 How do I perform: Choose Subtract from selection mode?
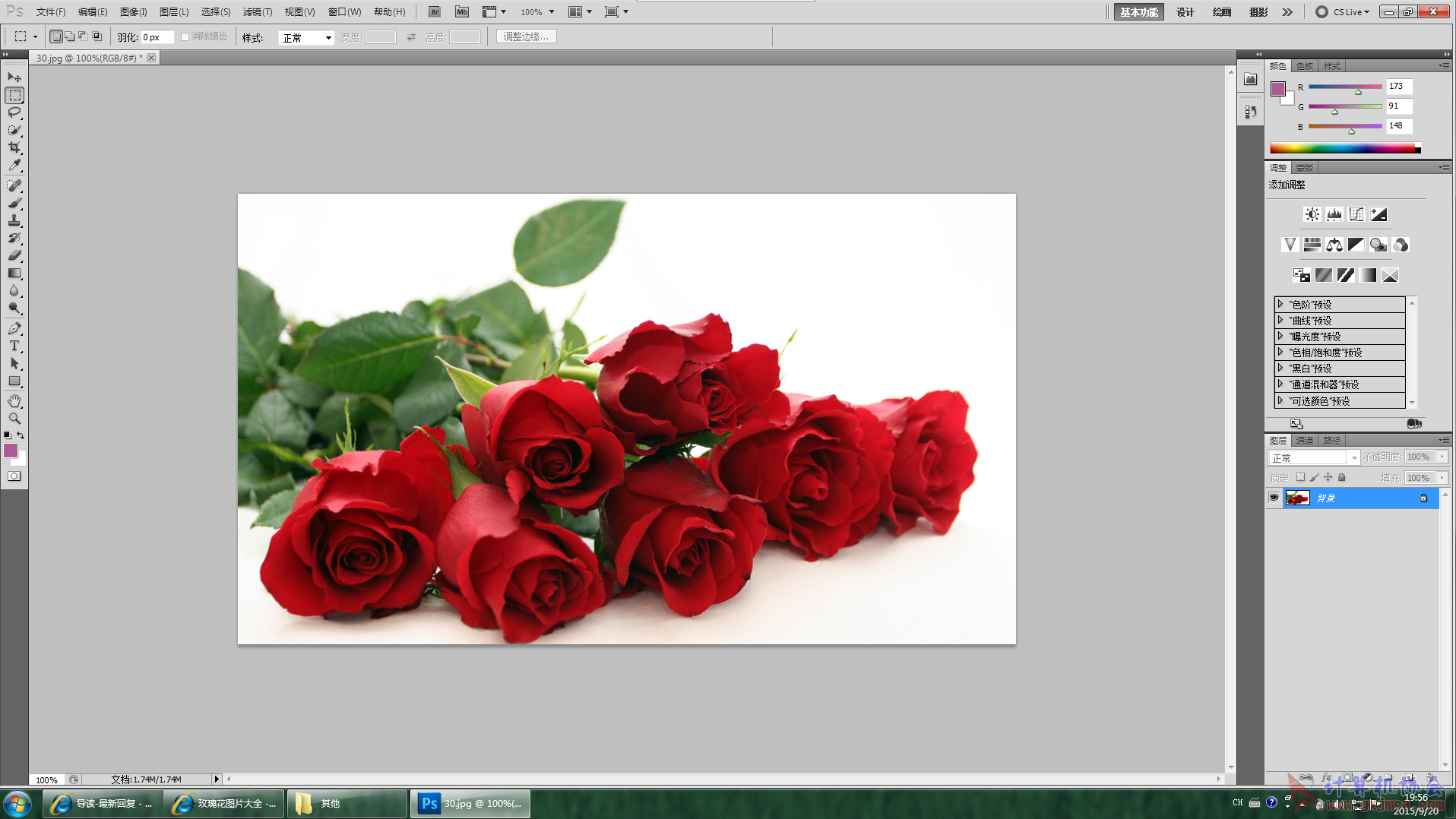[83, 36]
